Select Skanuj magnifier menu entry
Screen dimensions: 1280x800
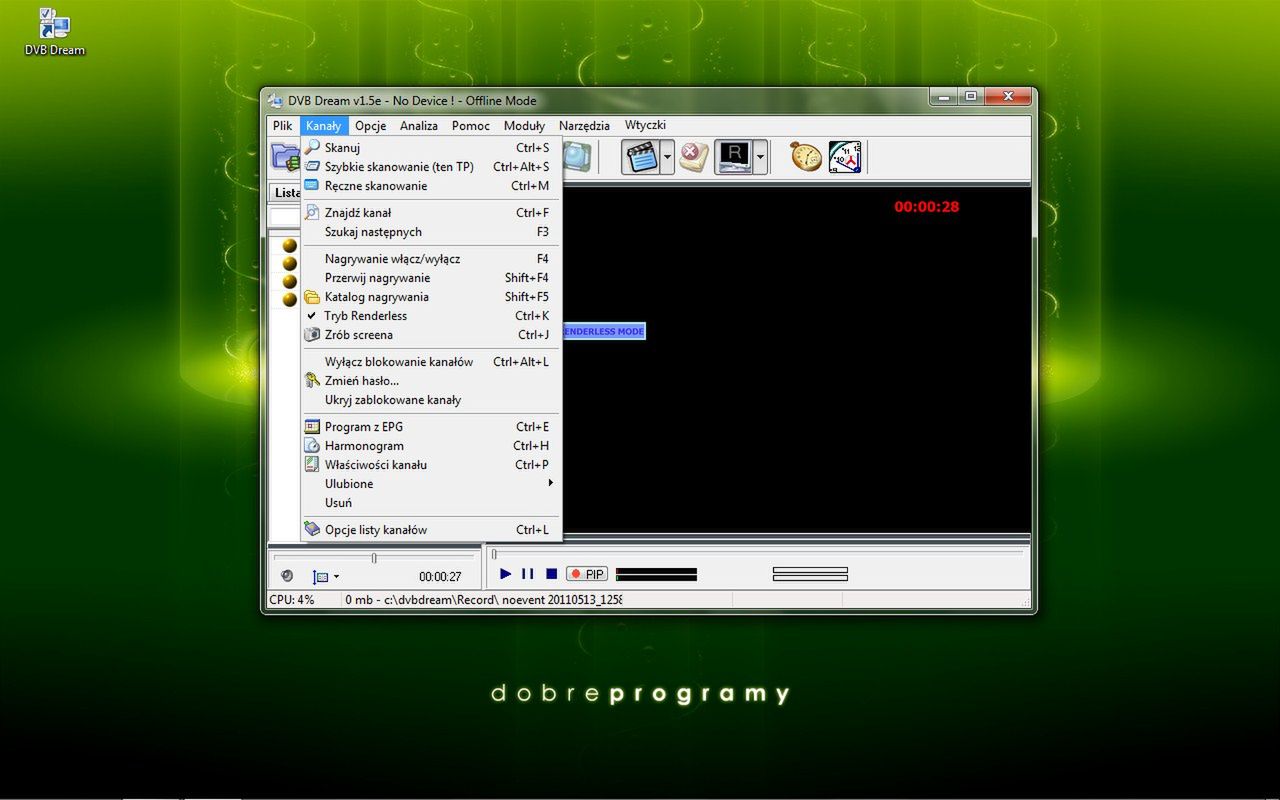[x=431, y=148]
